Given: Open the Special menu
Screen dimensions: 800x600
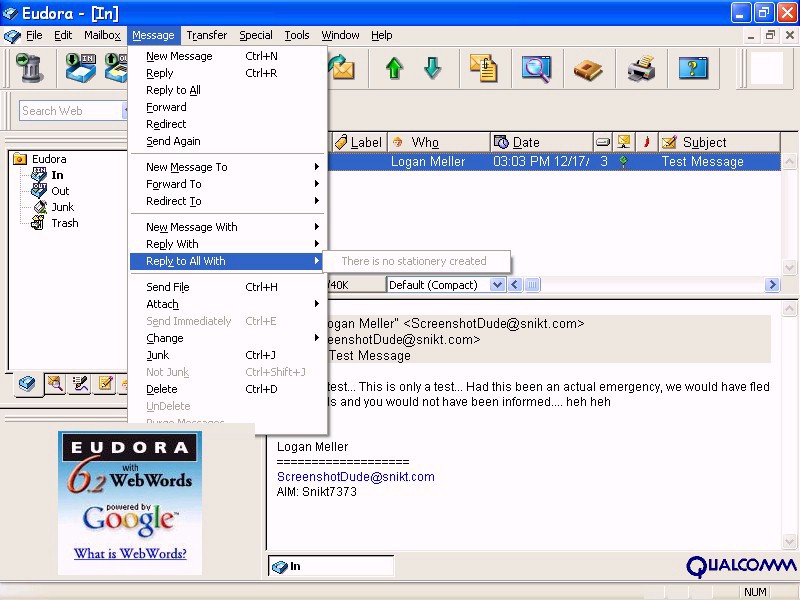Looking at the screenshot, I should pyautogui.click(x=256, y=35).
